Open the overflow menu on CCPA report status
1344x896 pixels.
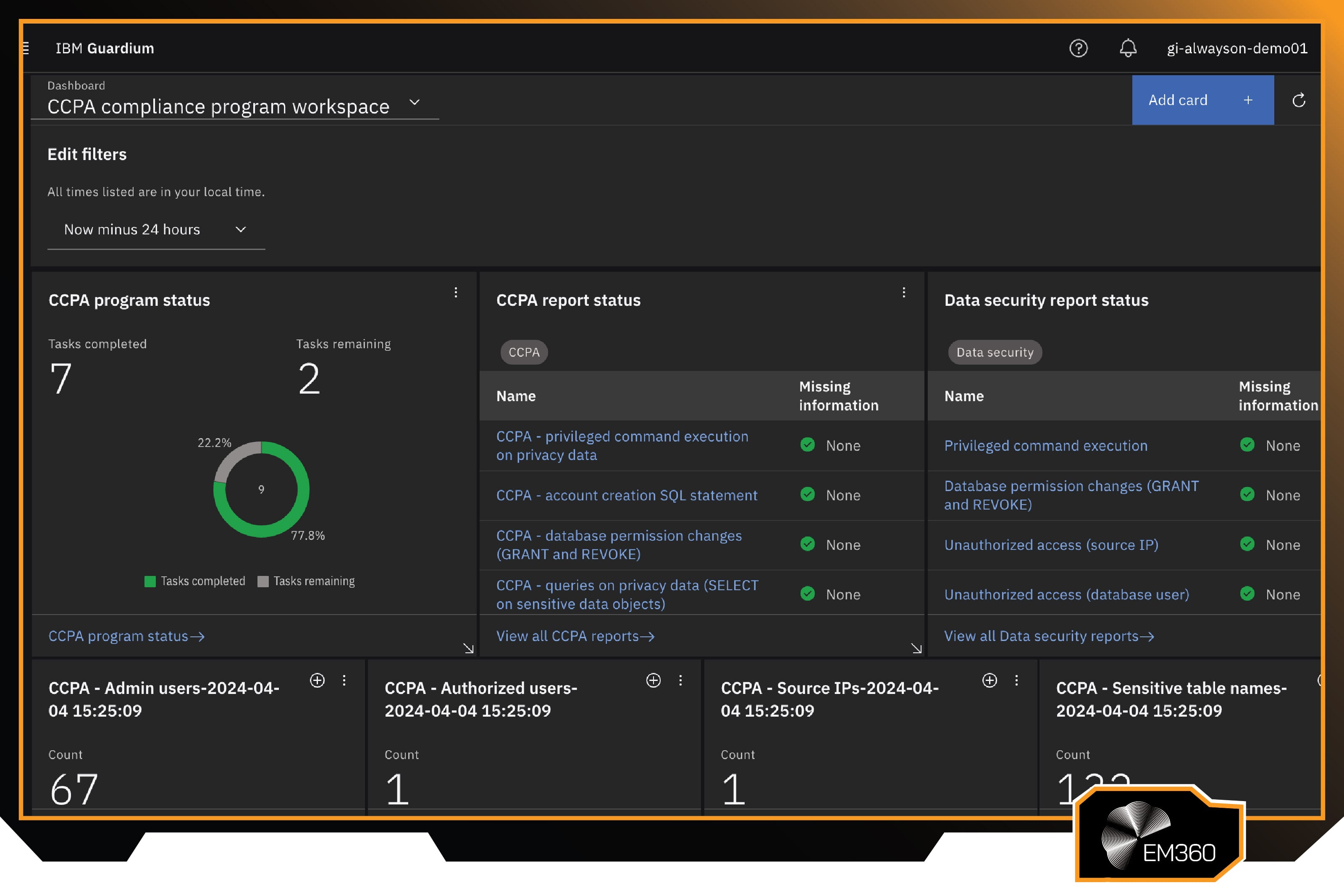click(x=904, y=292)
